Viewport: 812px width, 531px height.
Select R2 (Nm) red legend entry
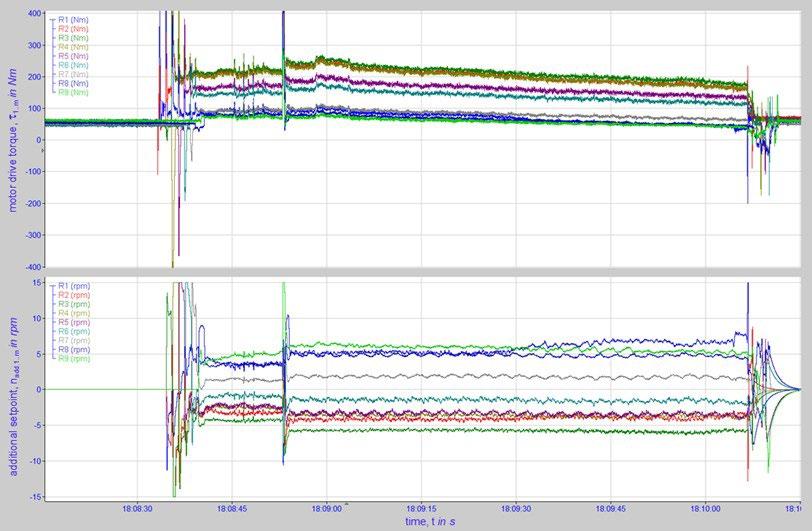click(73, 29)
